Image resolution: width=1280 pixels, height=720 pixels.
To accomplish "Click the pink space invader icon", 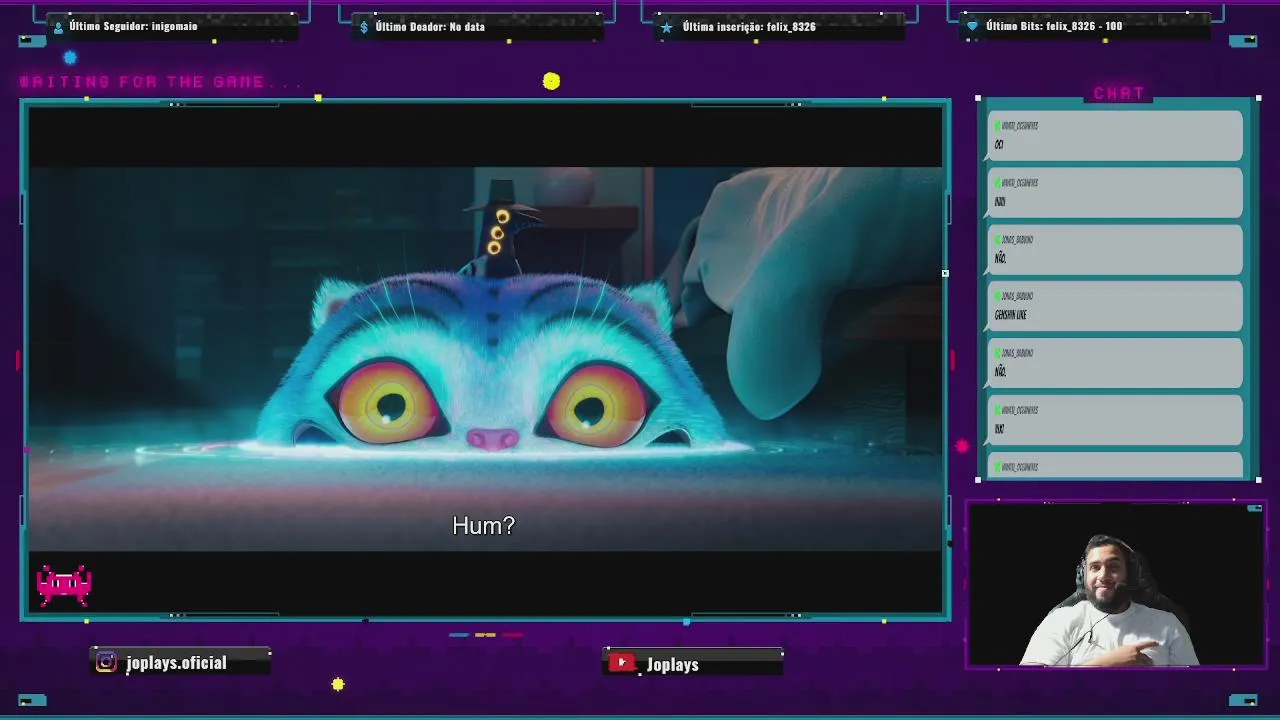I will pyautogui.click(x=64, y=585).
